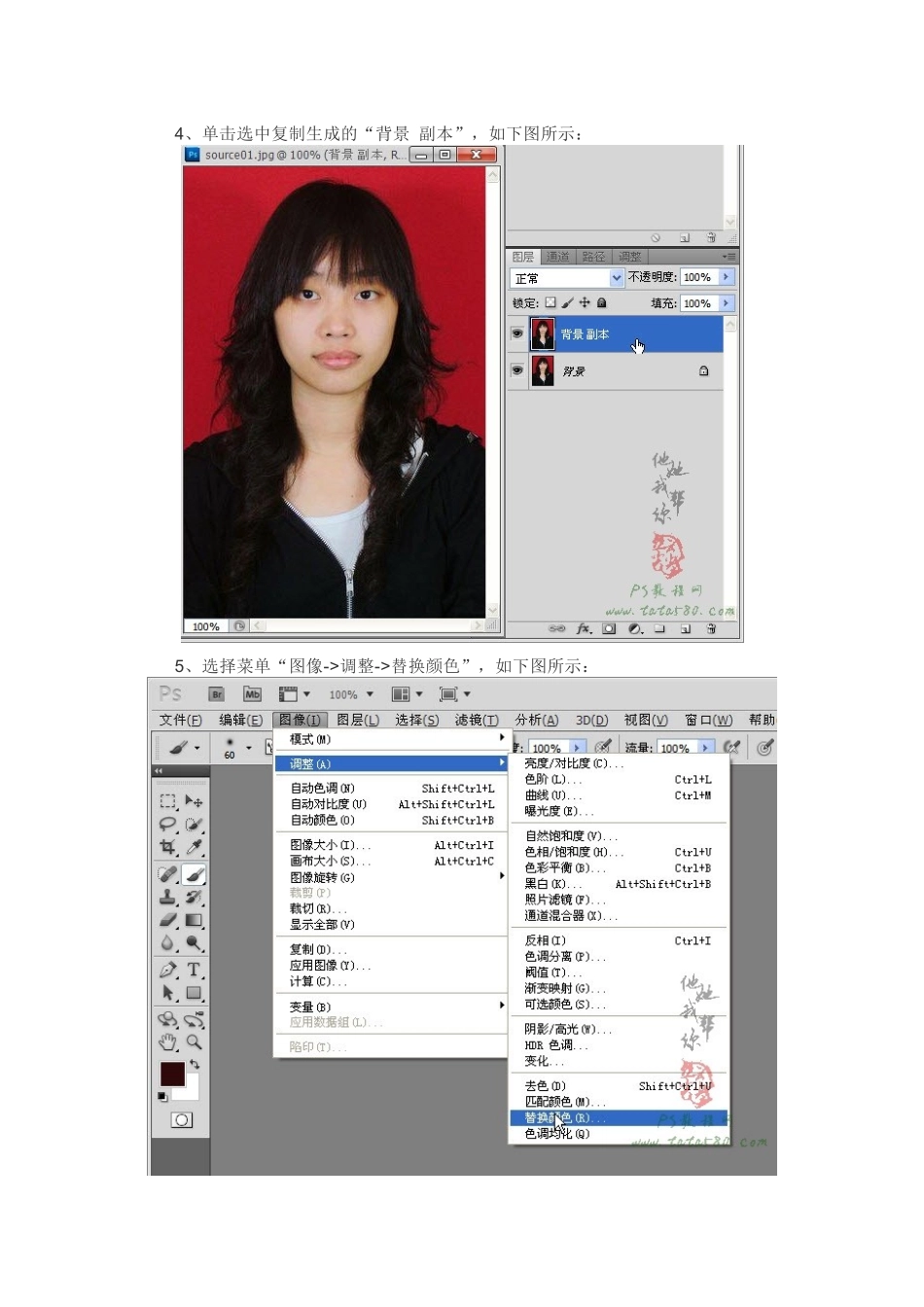This screenshot has width=924, height=1307.
Task: Click the foreground color swatch
Action: [172, 1074]
